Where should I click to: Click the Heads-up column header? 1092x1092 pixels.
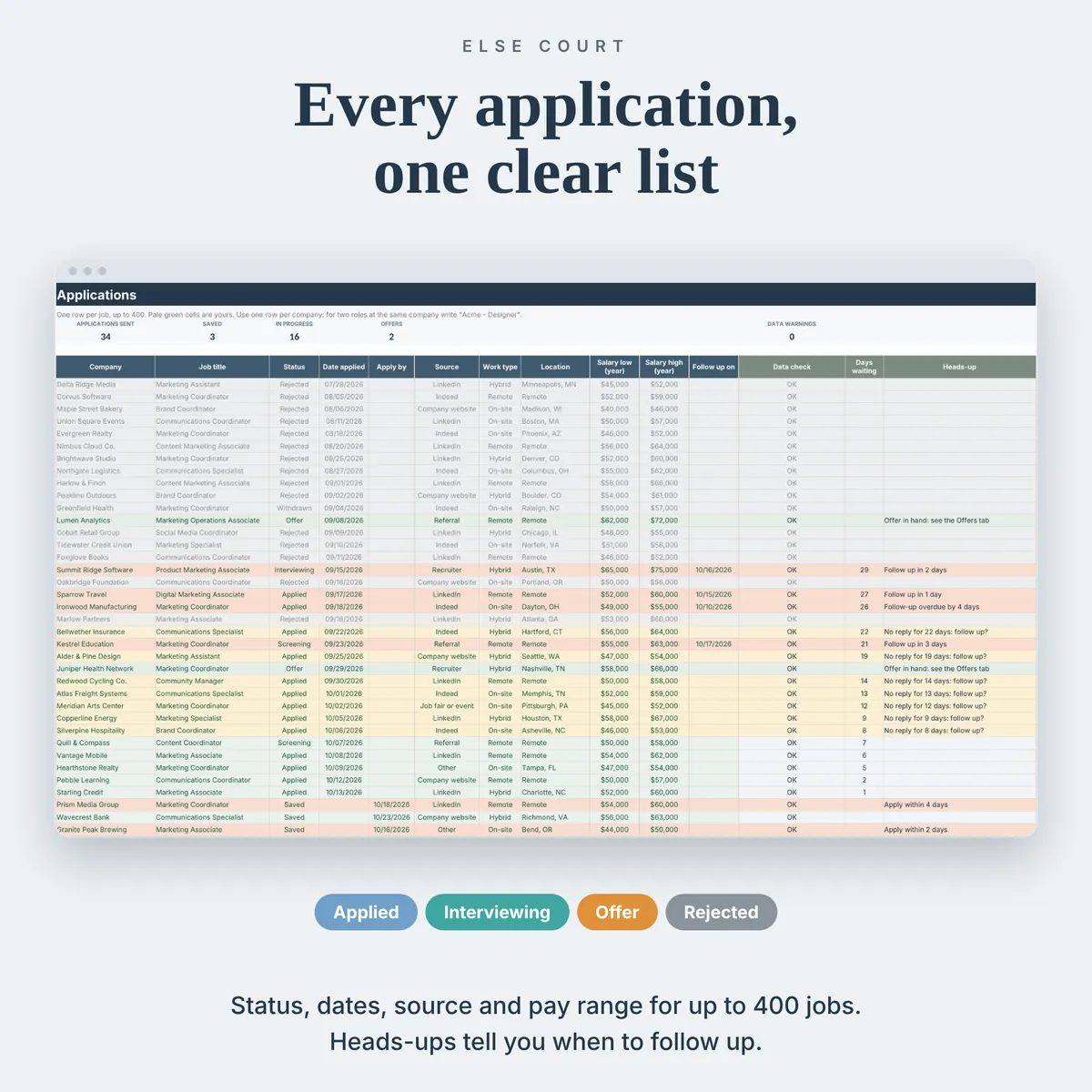point(959,367)
